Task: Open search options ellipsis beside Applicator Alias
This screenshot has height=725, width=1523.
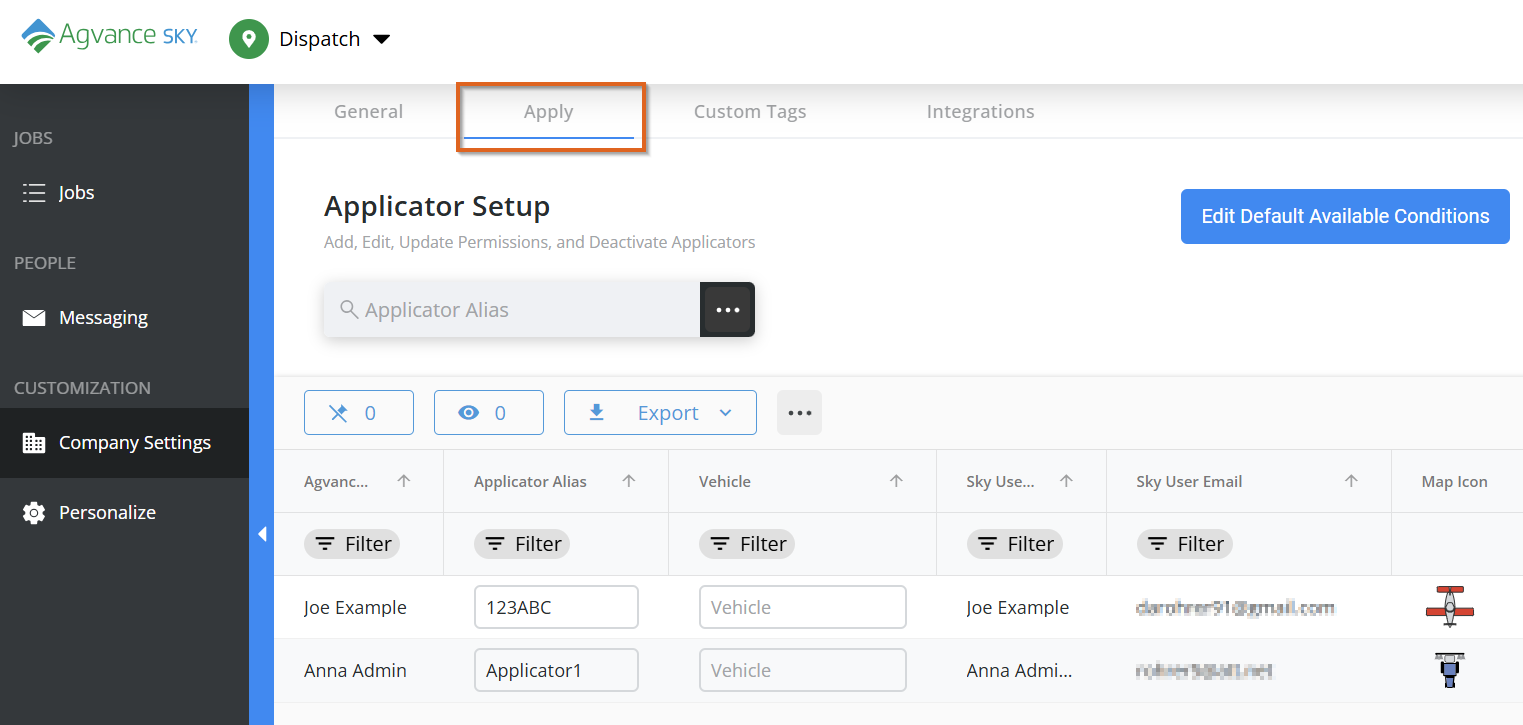Action: click(728, 310)
